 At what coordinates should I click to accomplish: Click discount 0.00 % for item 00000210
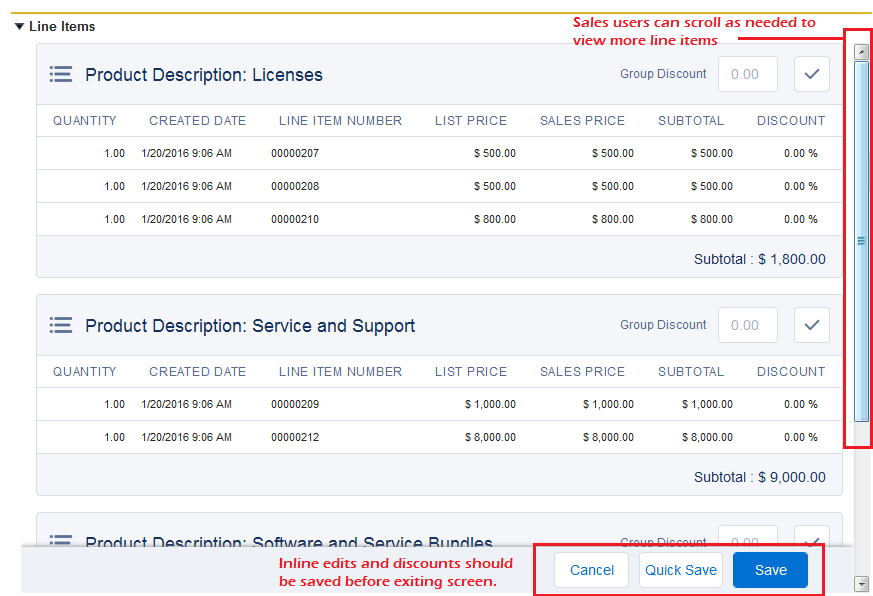pos(801,219)
